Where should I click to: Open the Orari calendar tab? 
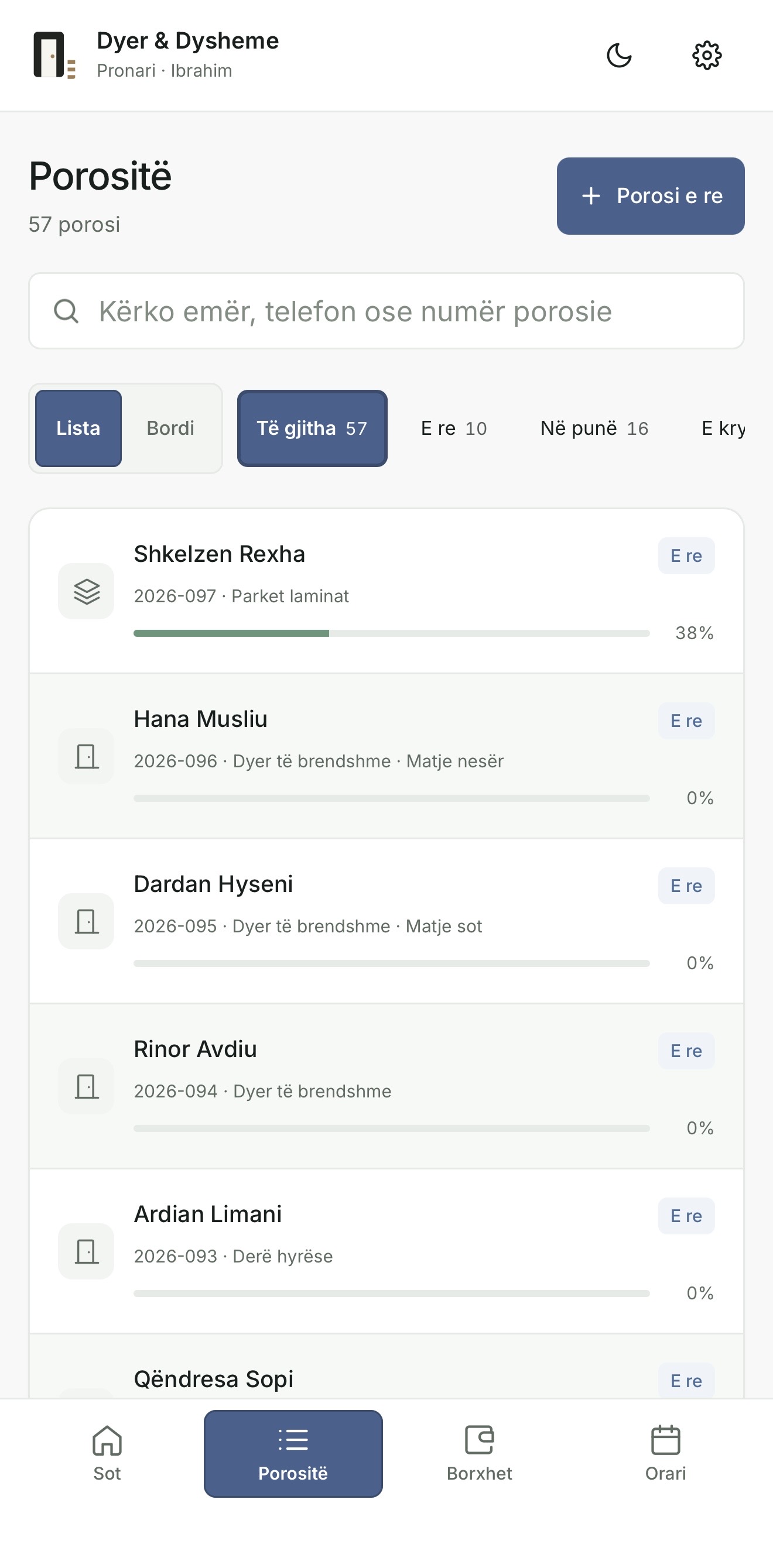pyautogui.click(x=665, y=1453)
